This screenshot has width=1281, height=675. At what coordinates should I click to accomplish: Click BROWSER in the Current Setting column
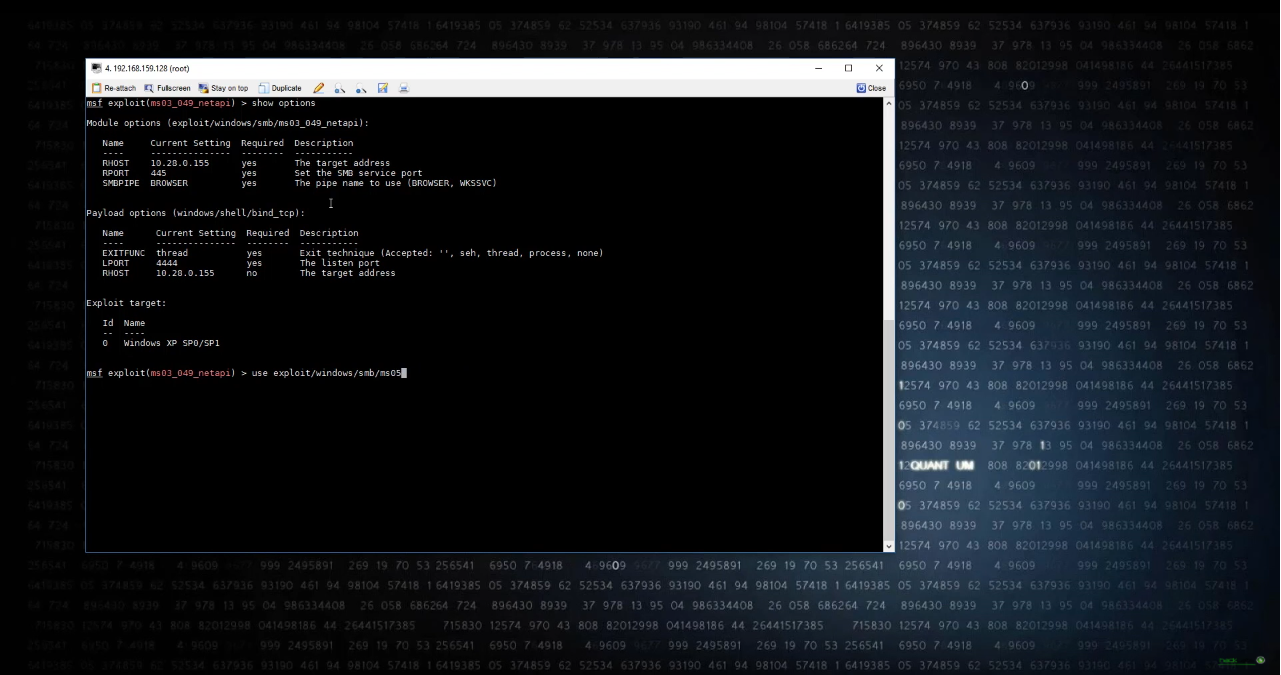[169, 183]
